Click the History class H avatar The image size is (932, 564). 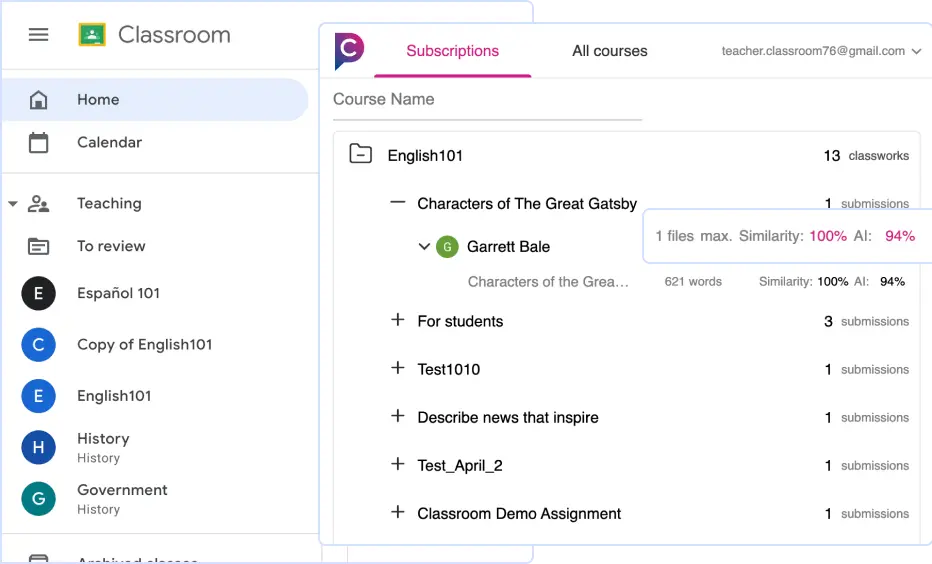[x=39, y=448]
